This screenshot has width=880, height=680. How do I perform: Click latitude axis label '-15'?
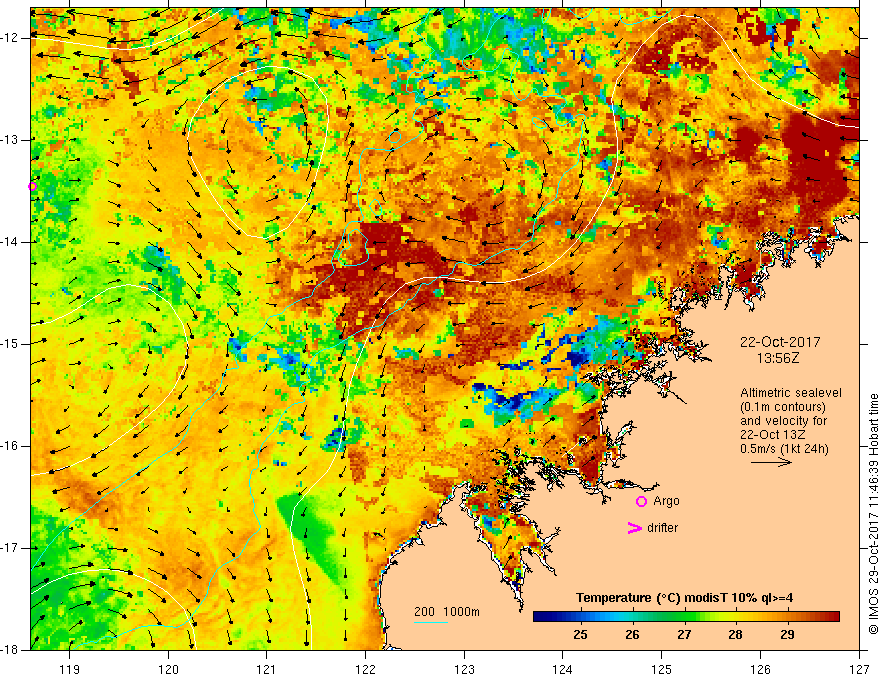[10, 344]
